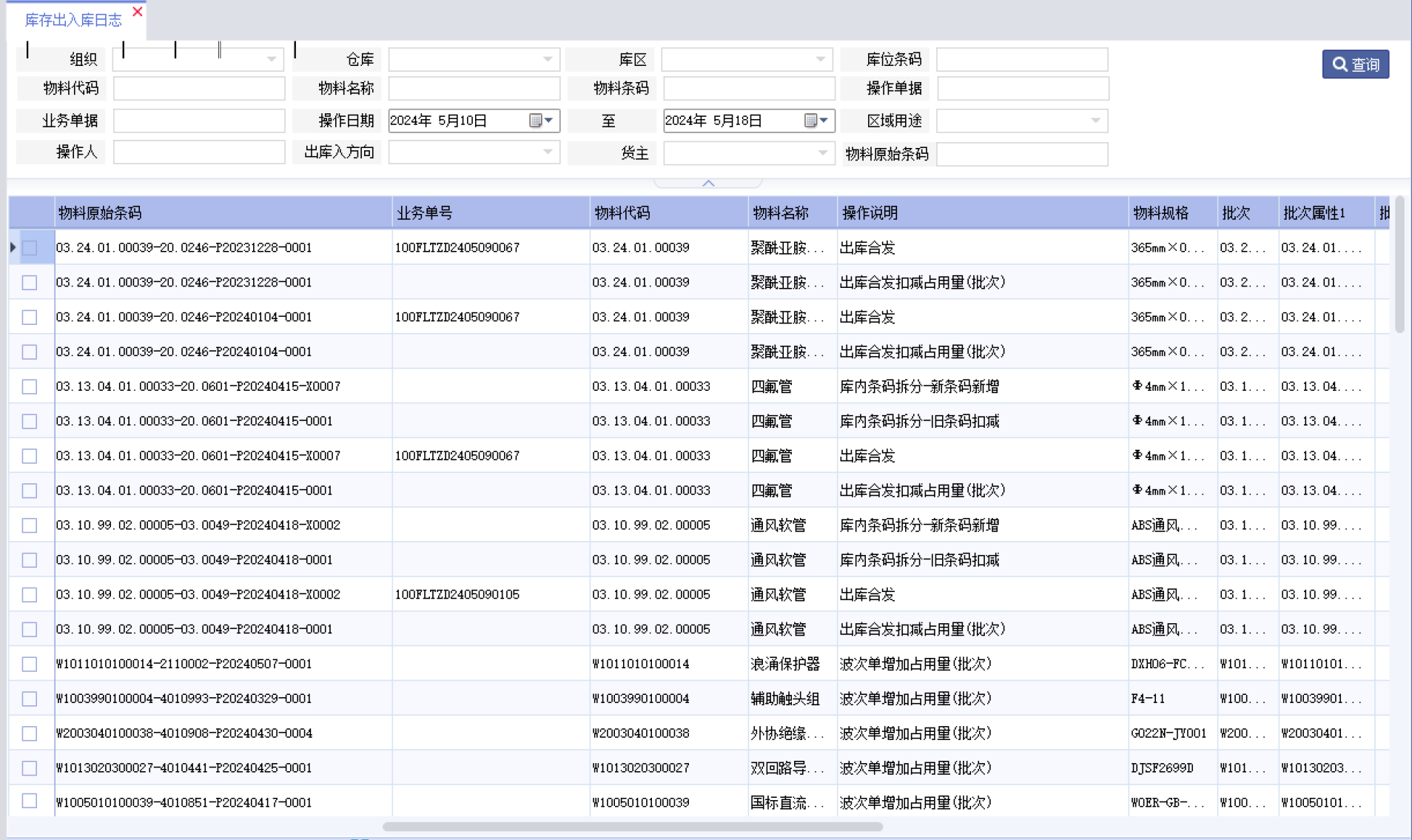Viewport: 1412px width, 840px height.
Task: Click the current row indicator arrow
Action: coord(13,247)
